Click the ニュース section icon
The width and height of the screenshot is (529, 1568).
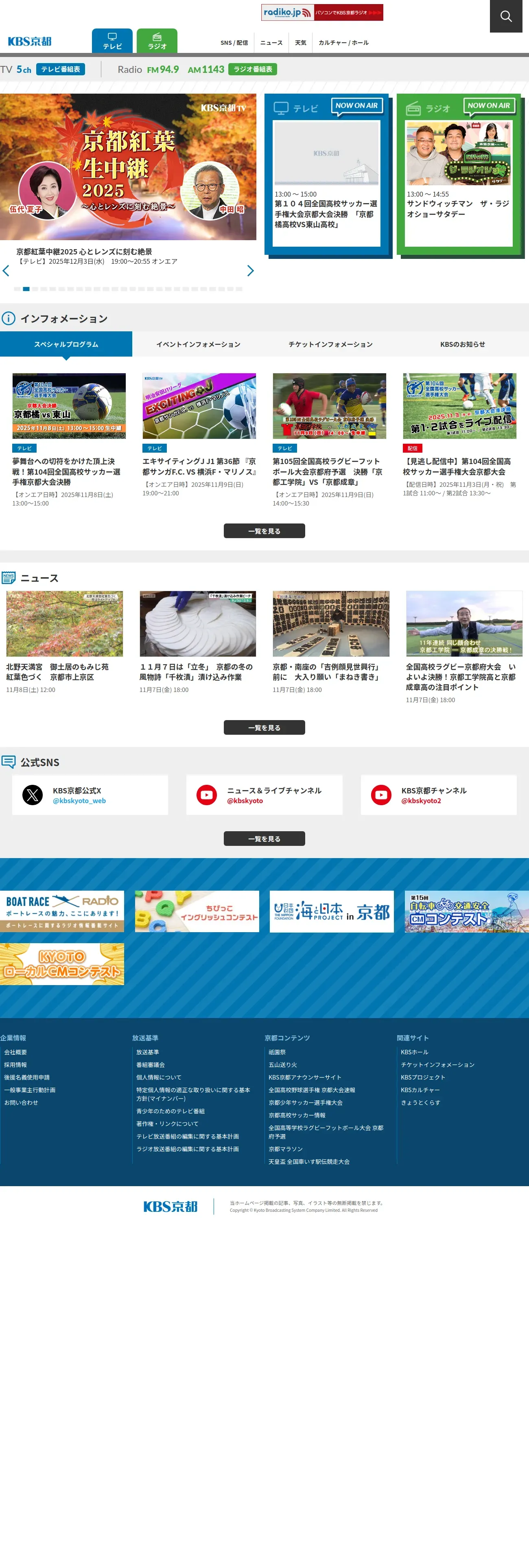point(9,578)
